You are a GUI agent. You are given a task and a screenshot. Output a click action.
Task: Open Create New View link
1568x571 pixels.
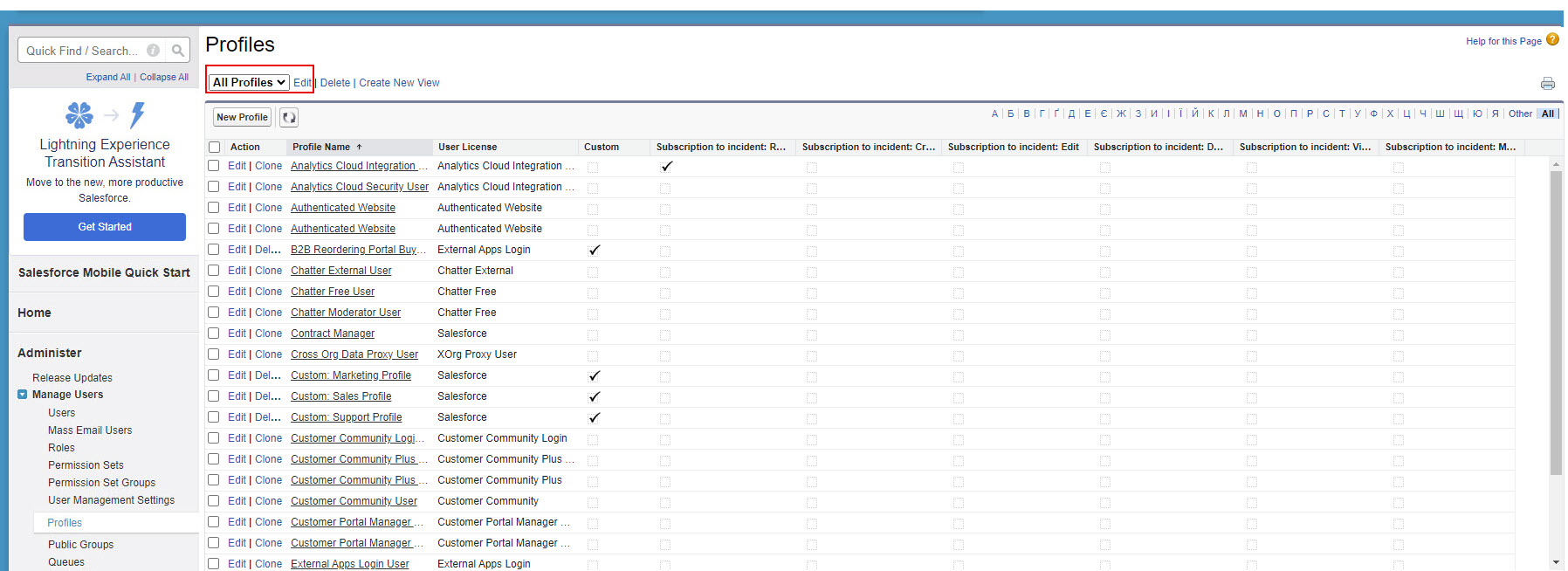[399, 83]
